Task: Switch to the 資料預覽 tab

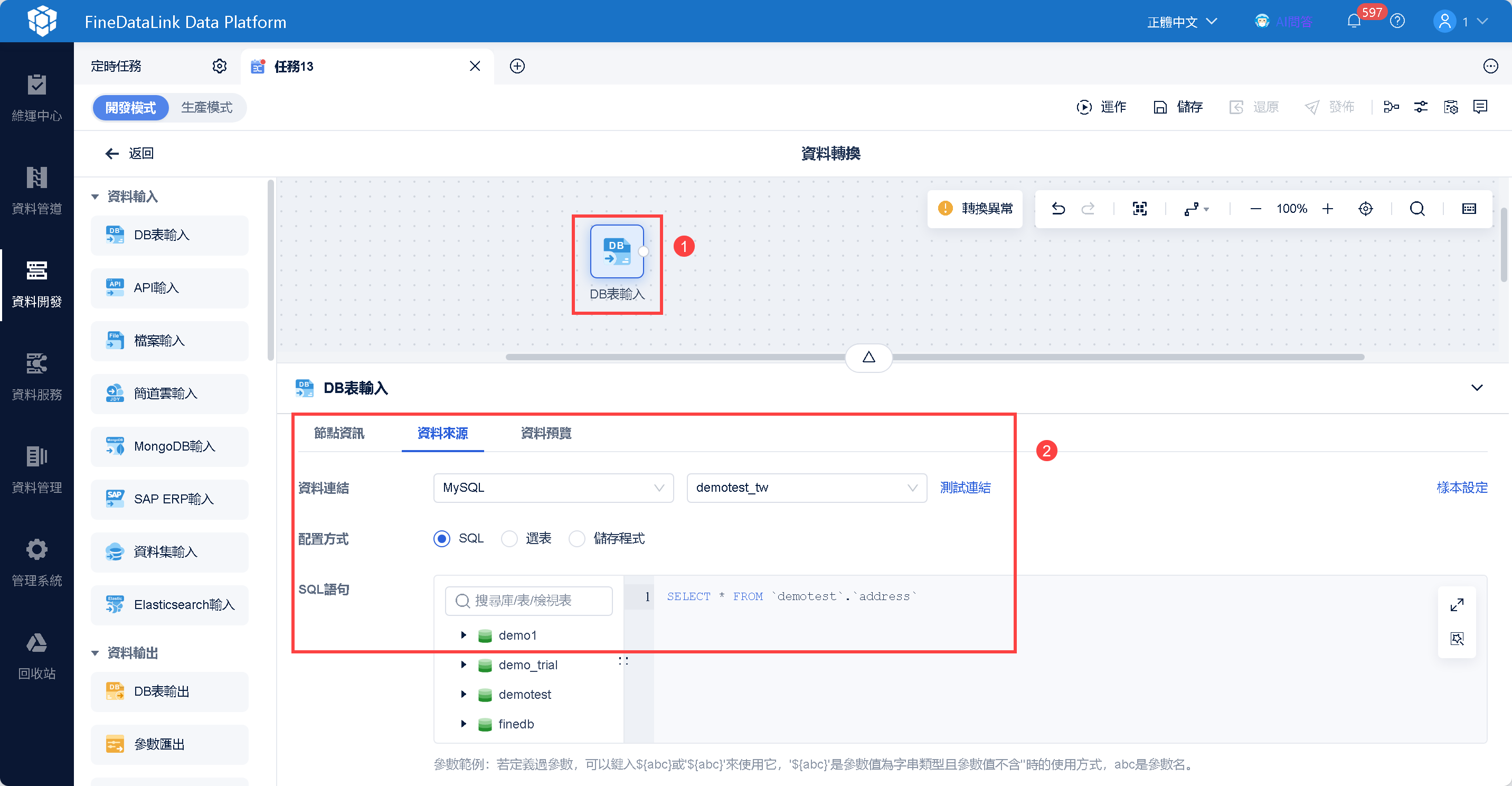Action: click(x=546, y=433)
